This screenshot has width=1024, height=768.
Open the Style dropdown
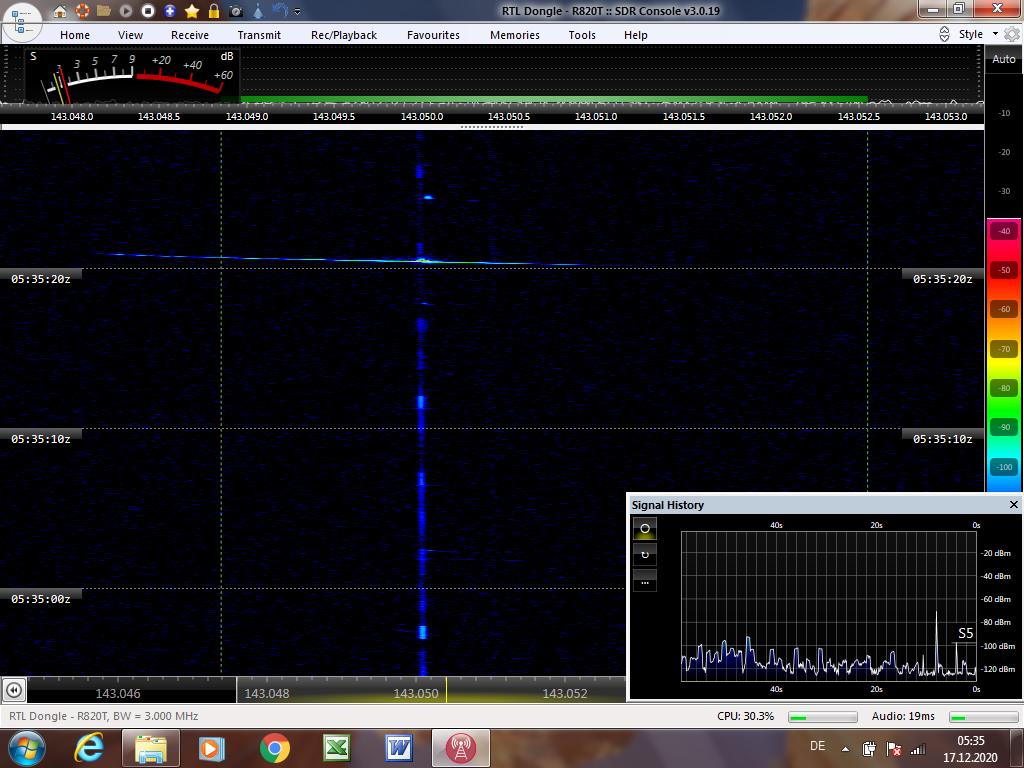[978, 34]
